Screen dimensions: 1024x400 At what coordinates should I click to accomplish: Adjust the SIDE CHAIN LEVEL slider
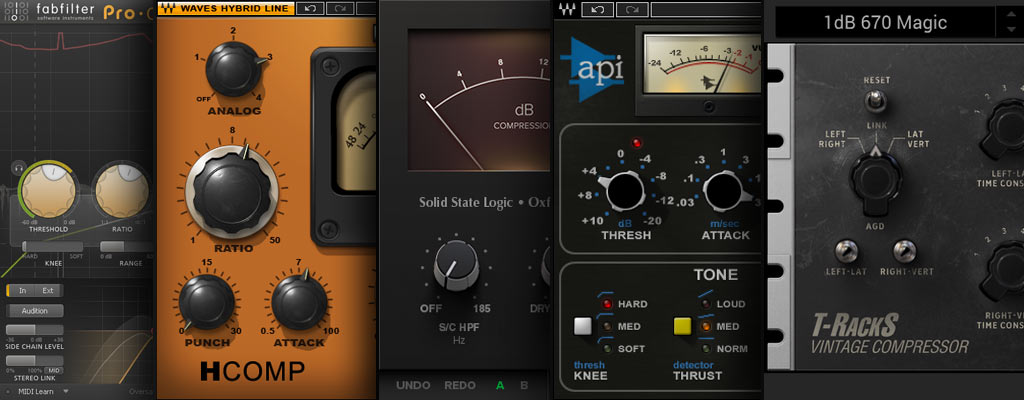(x=35, y=330)
